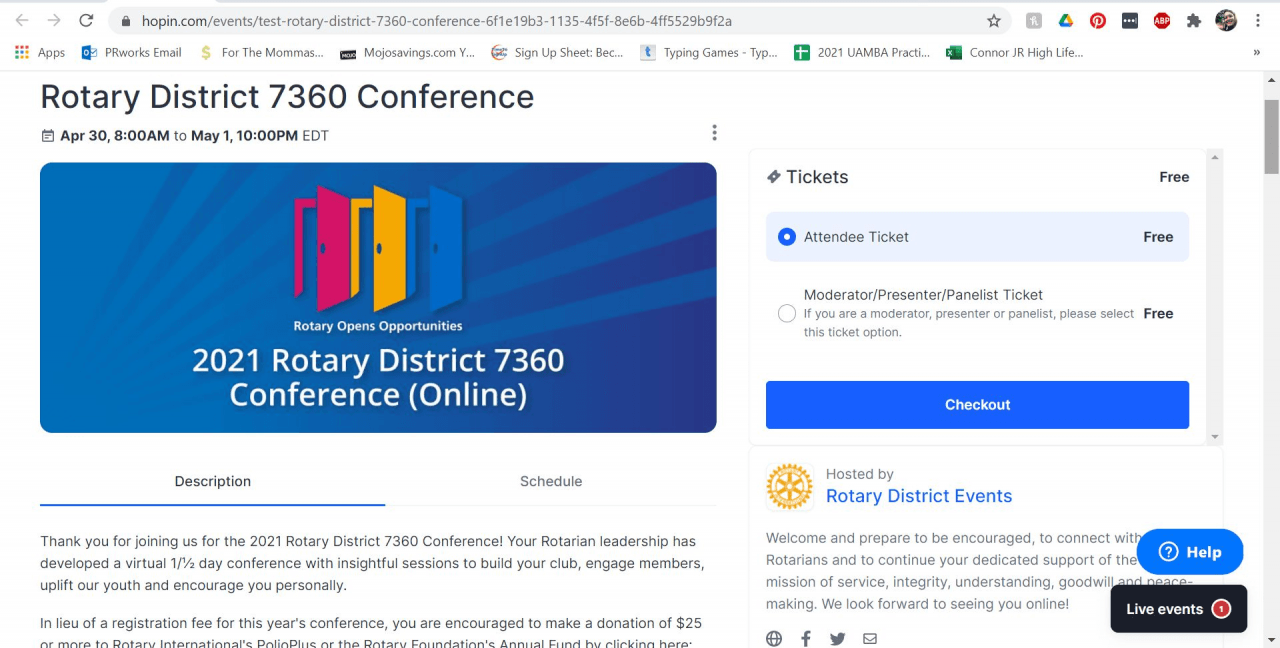
Task: Open the event options three-dot menu
Action: pyautogui.click(x=714, y=133)
